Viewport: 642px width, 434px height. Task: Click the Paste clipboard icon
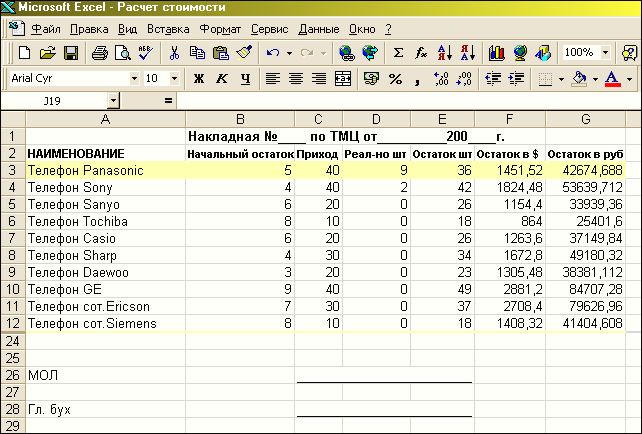(x=221, y=53)
